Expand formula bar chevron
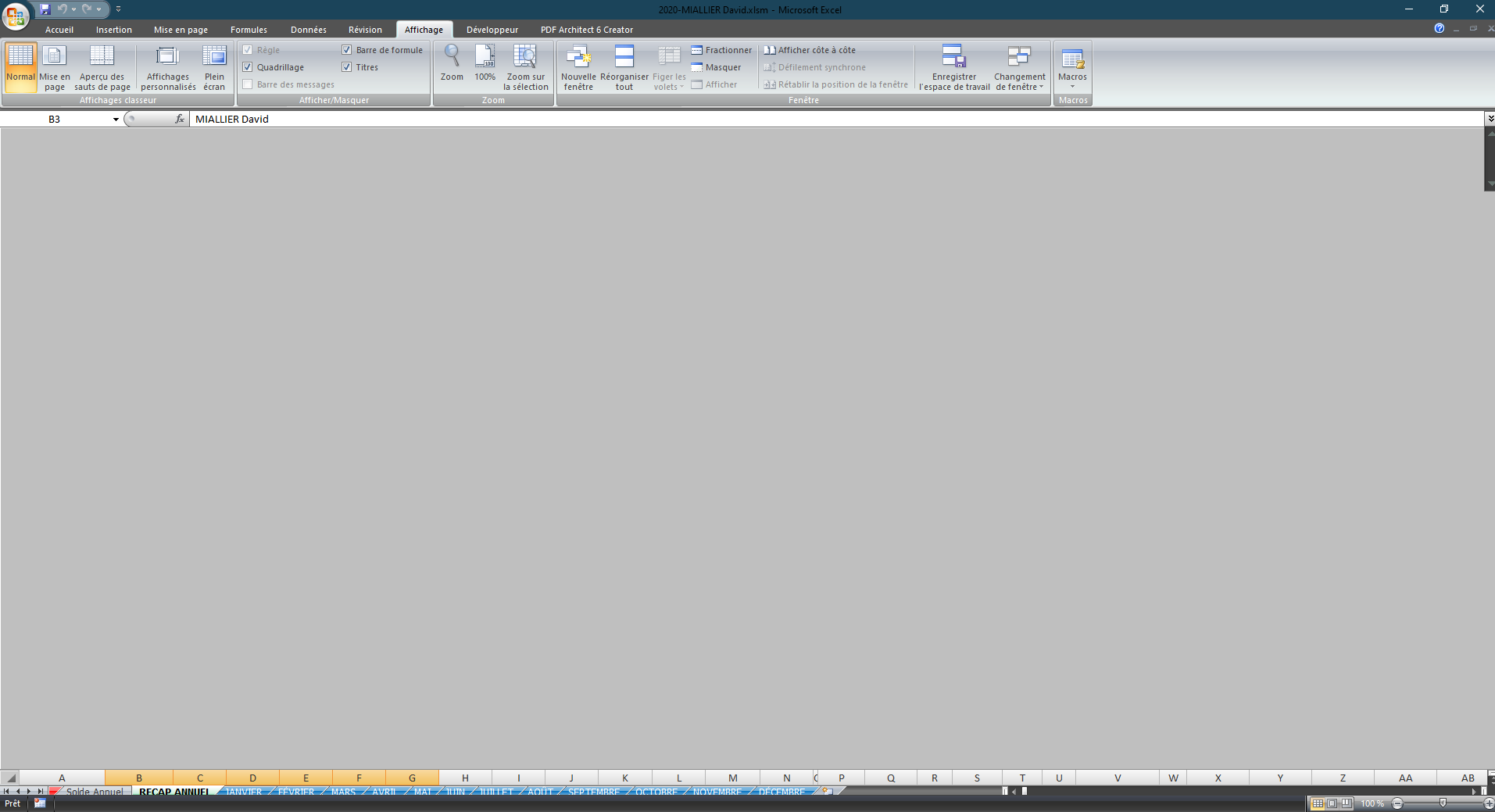This screenshot has width=1495, height=812. click(x=1490, y=119)
